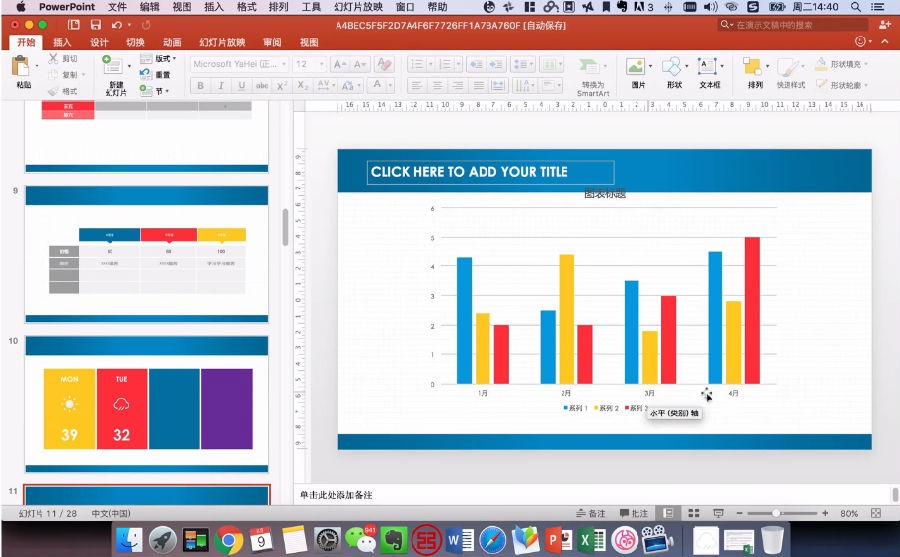900x557 pixels.
Task: Toggle Italic formatting button
Action: click(x=221, y=86)
